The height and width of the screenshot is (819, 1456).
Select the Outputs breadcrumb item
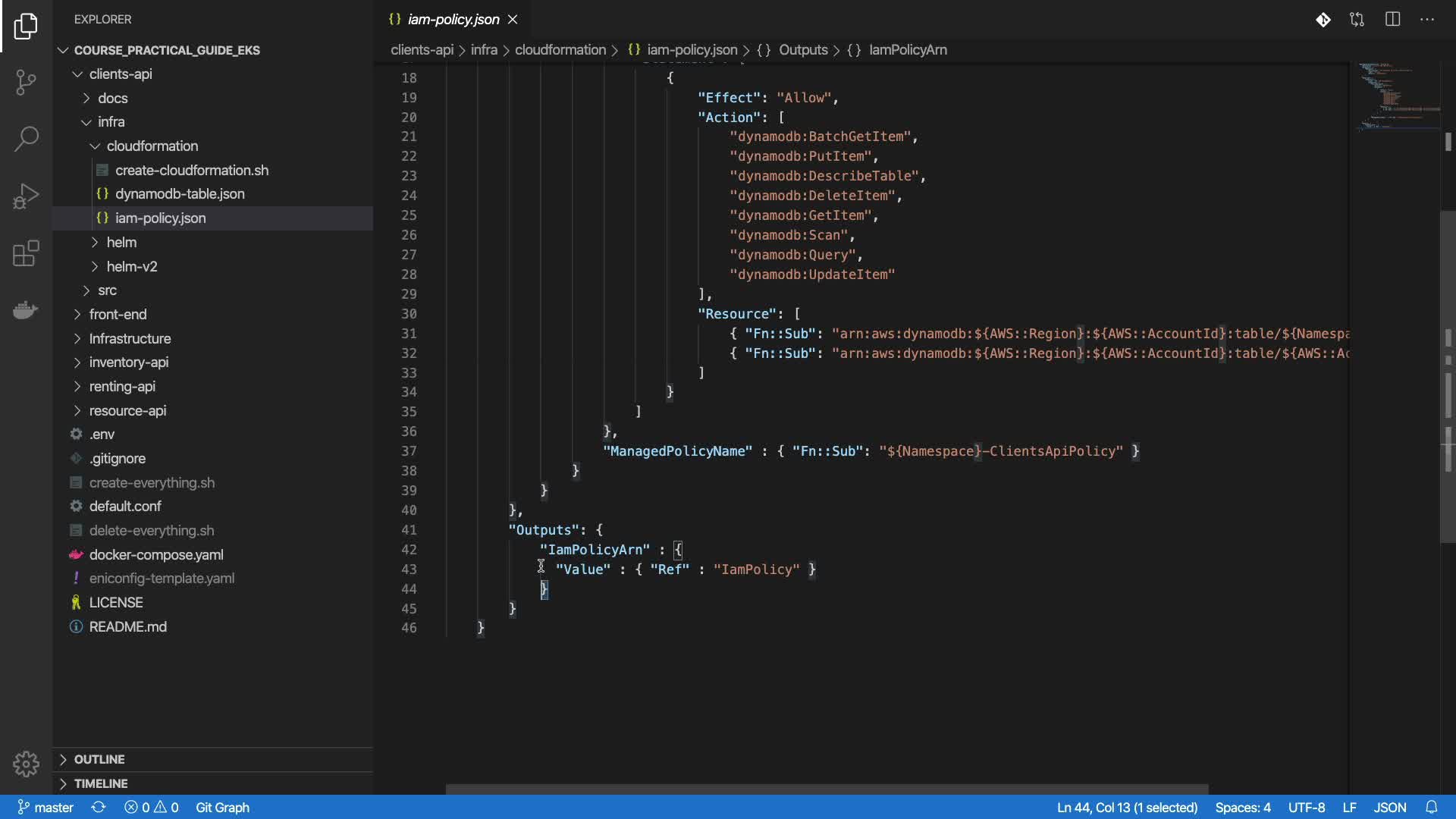802,50
